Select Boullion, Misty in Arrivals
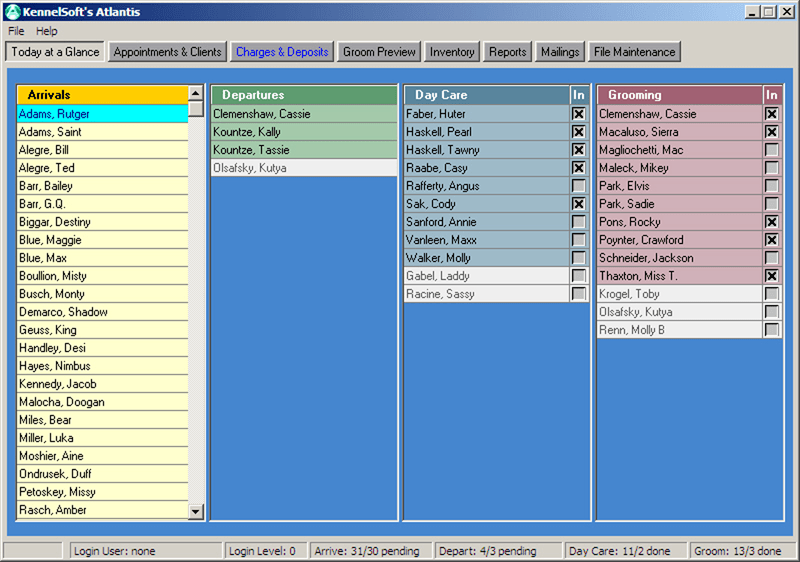Screen dimensions: 800x562 [x=103, y=276]
